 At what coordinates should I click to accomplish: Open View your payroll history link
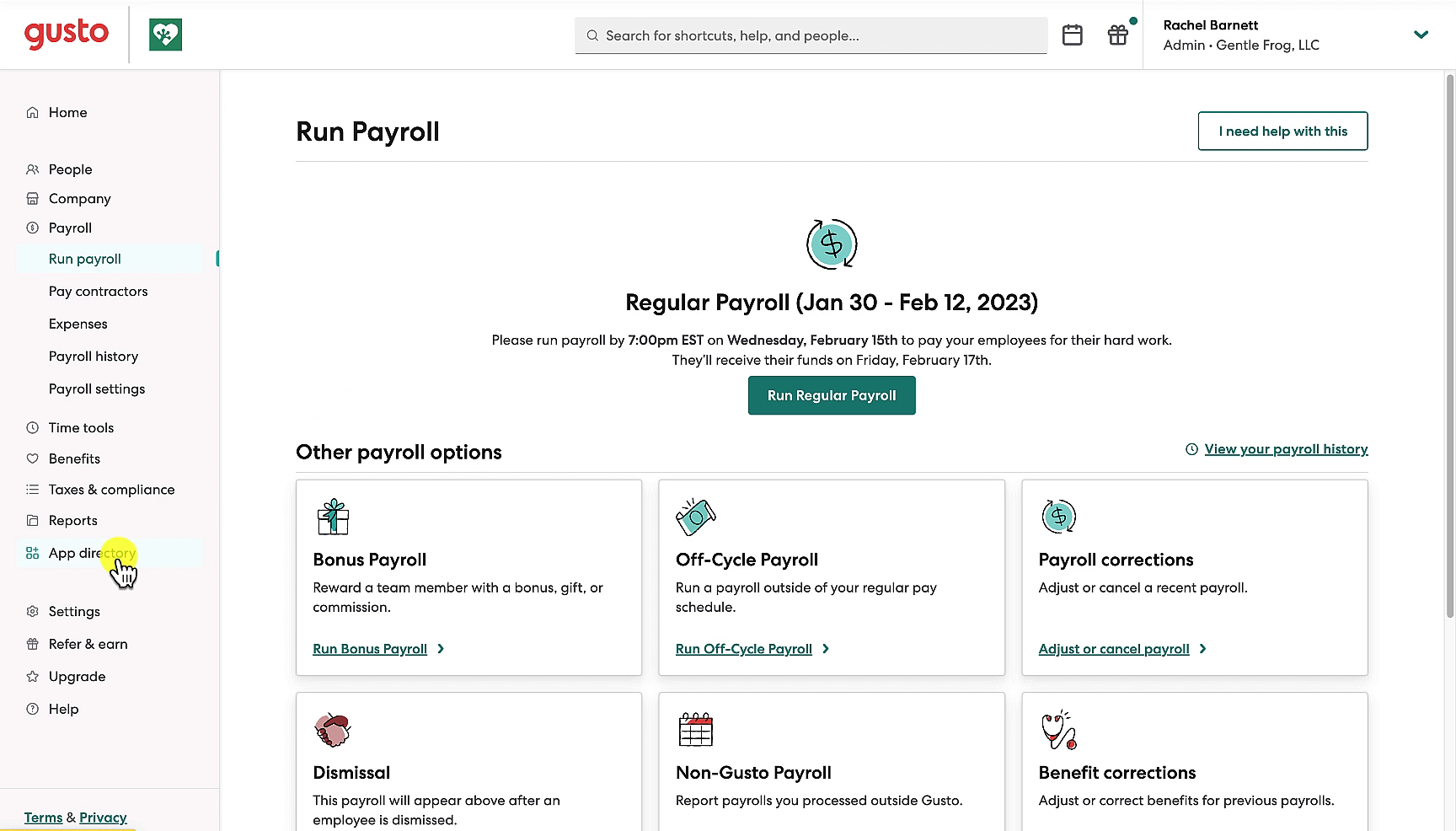1286,449
